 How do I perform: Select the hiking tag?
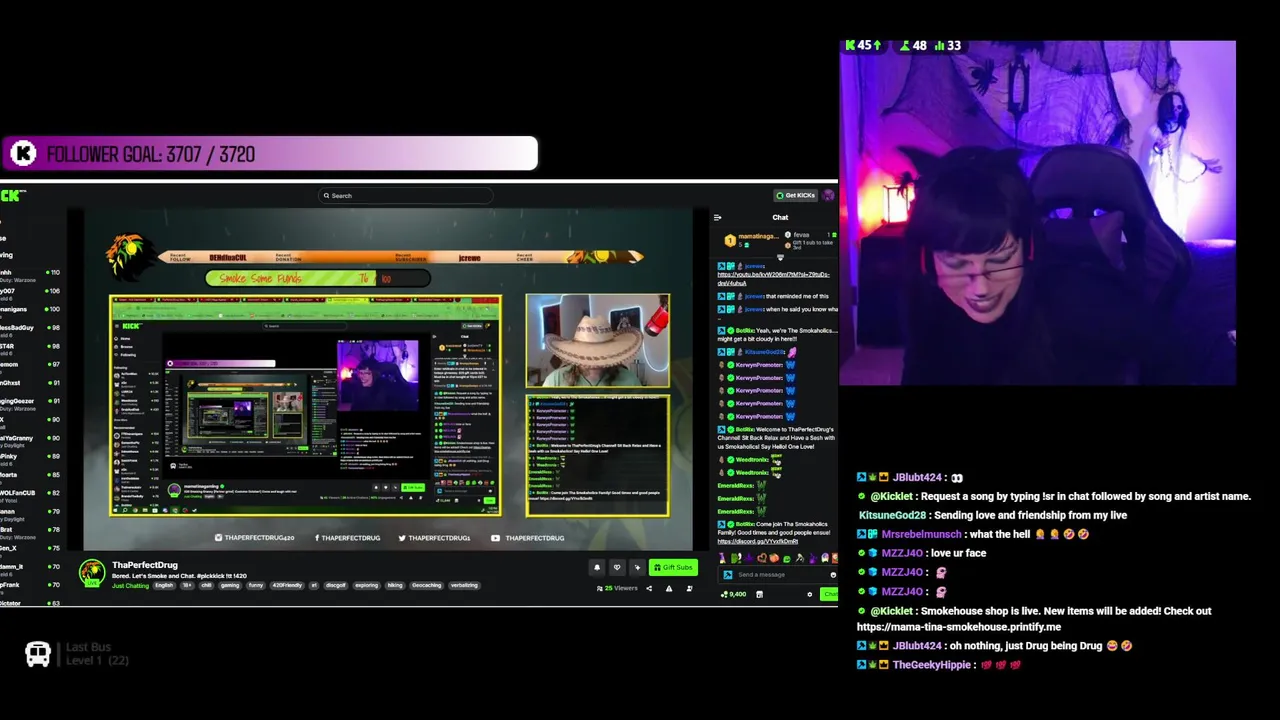[x=395, y=586]
